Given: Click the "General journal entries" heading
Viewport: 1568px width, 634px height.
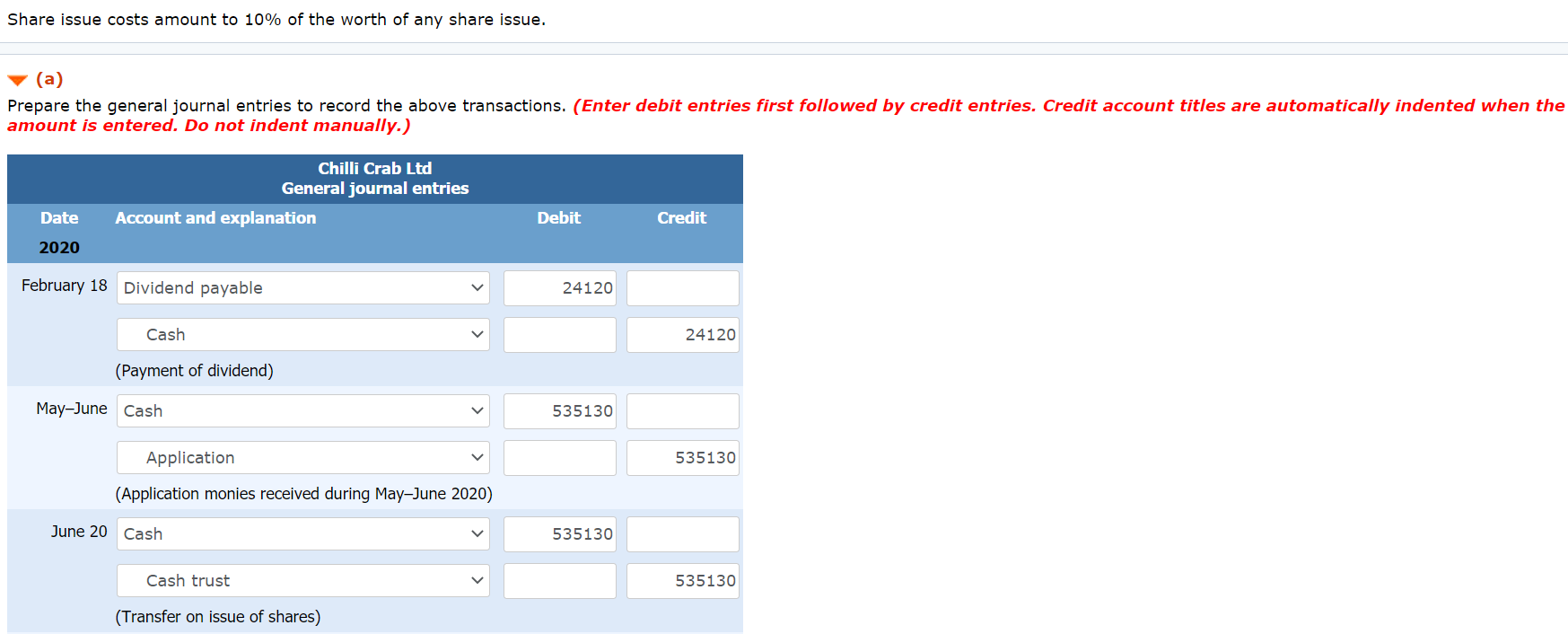Looking at the screenshot, I should coord(375,188).
